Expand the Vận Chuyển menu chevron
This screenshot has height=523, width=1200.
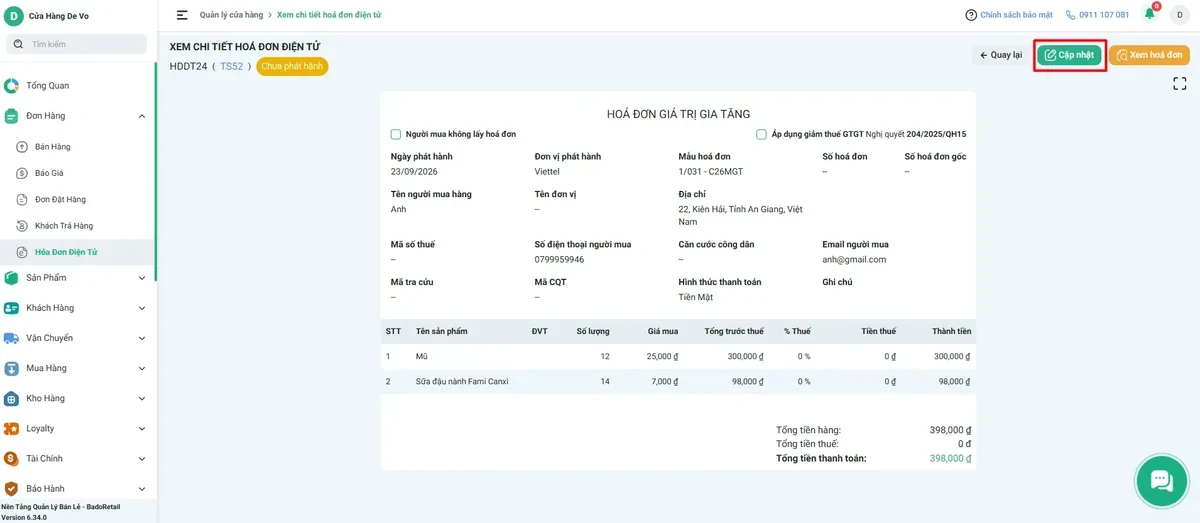tap(142, 338)
